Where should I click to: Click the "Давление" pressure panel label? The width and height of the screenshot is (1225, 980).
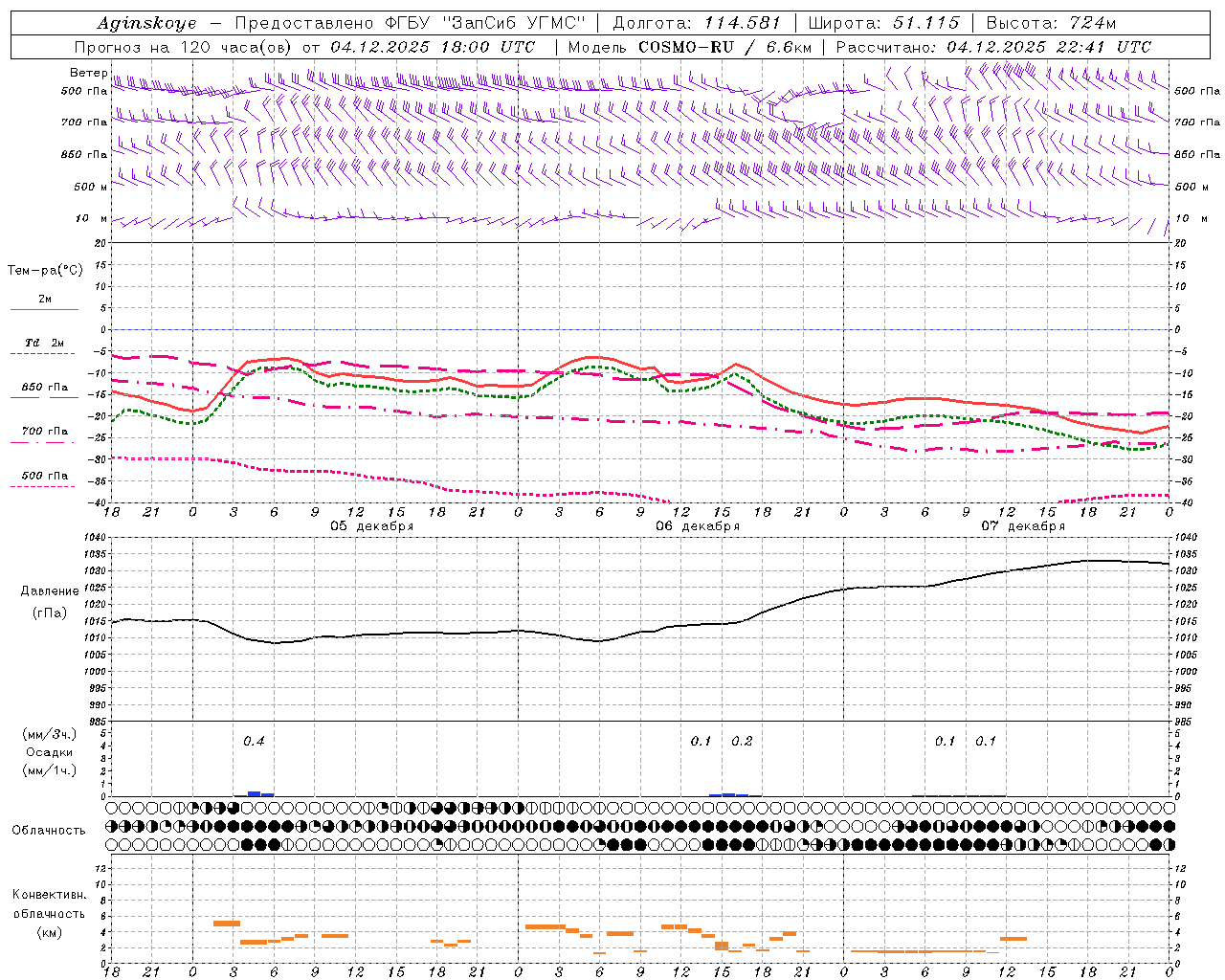pos(50,591)
